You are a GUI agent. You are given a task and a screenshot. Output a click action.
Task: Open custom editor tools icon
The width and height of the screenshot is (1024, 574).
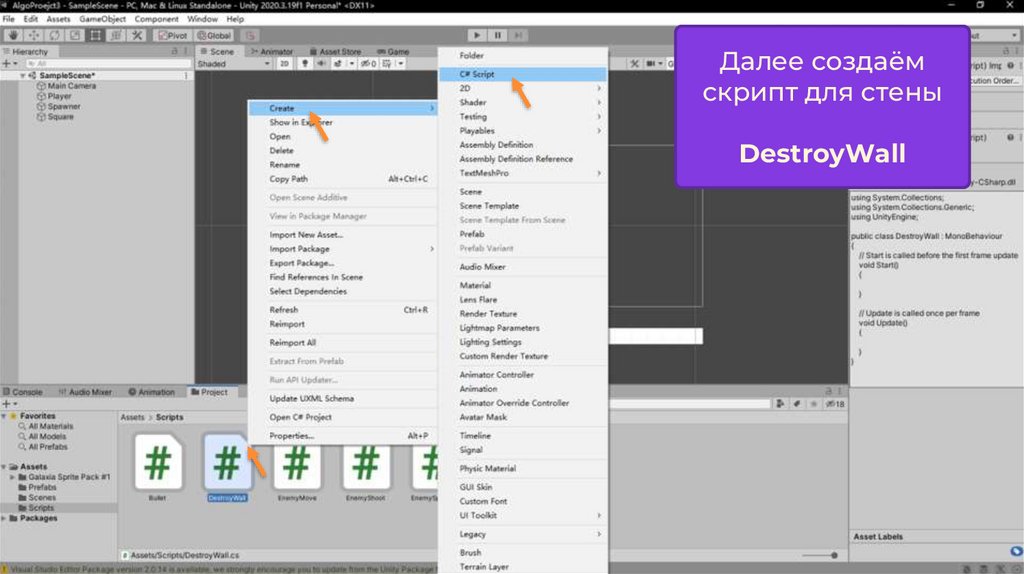coord(137,35)
